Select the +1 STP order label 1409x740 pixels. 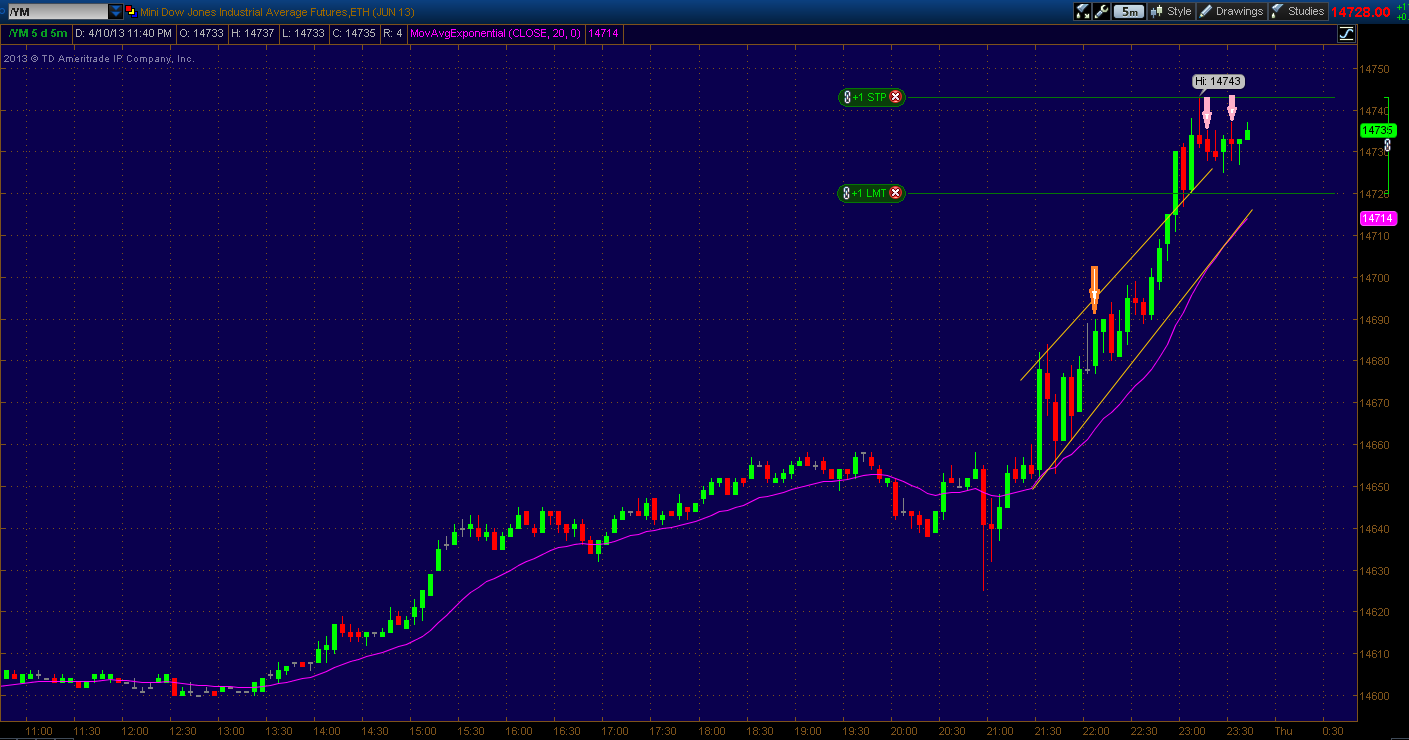tap(870, 97)
